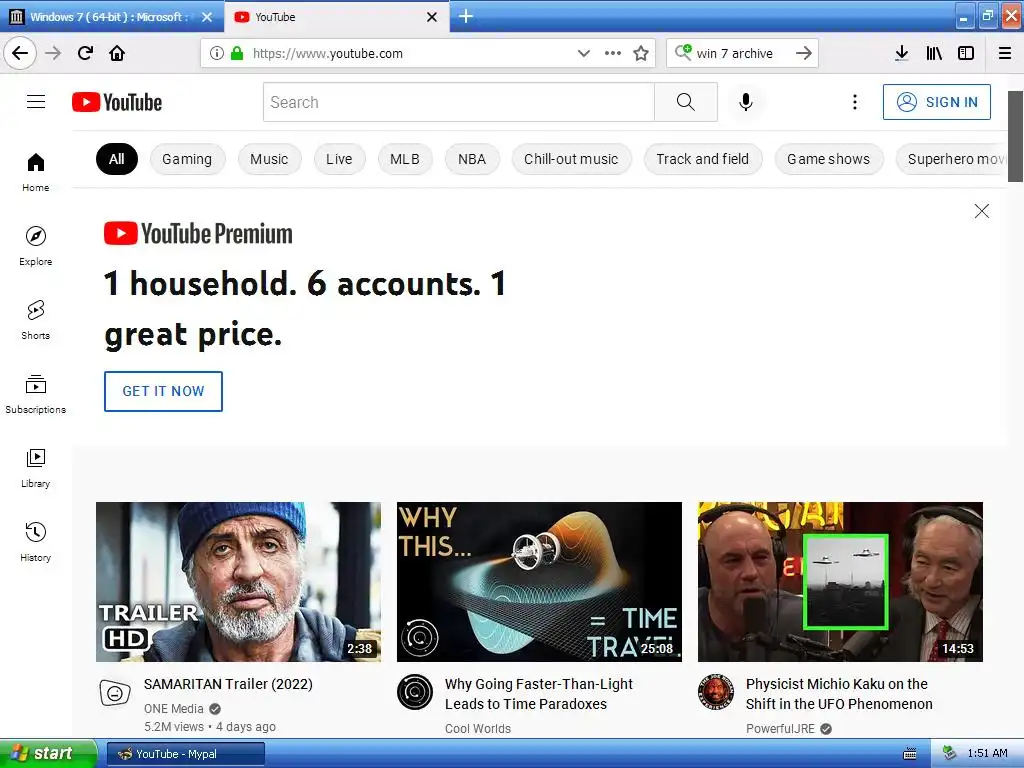The width and height of the screenshot is (1024, 768).
Task: Open the YouTube guide hamburger menu
Action: click(x=36, y=102)
